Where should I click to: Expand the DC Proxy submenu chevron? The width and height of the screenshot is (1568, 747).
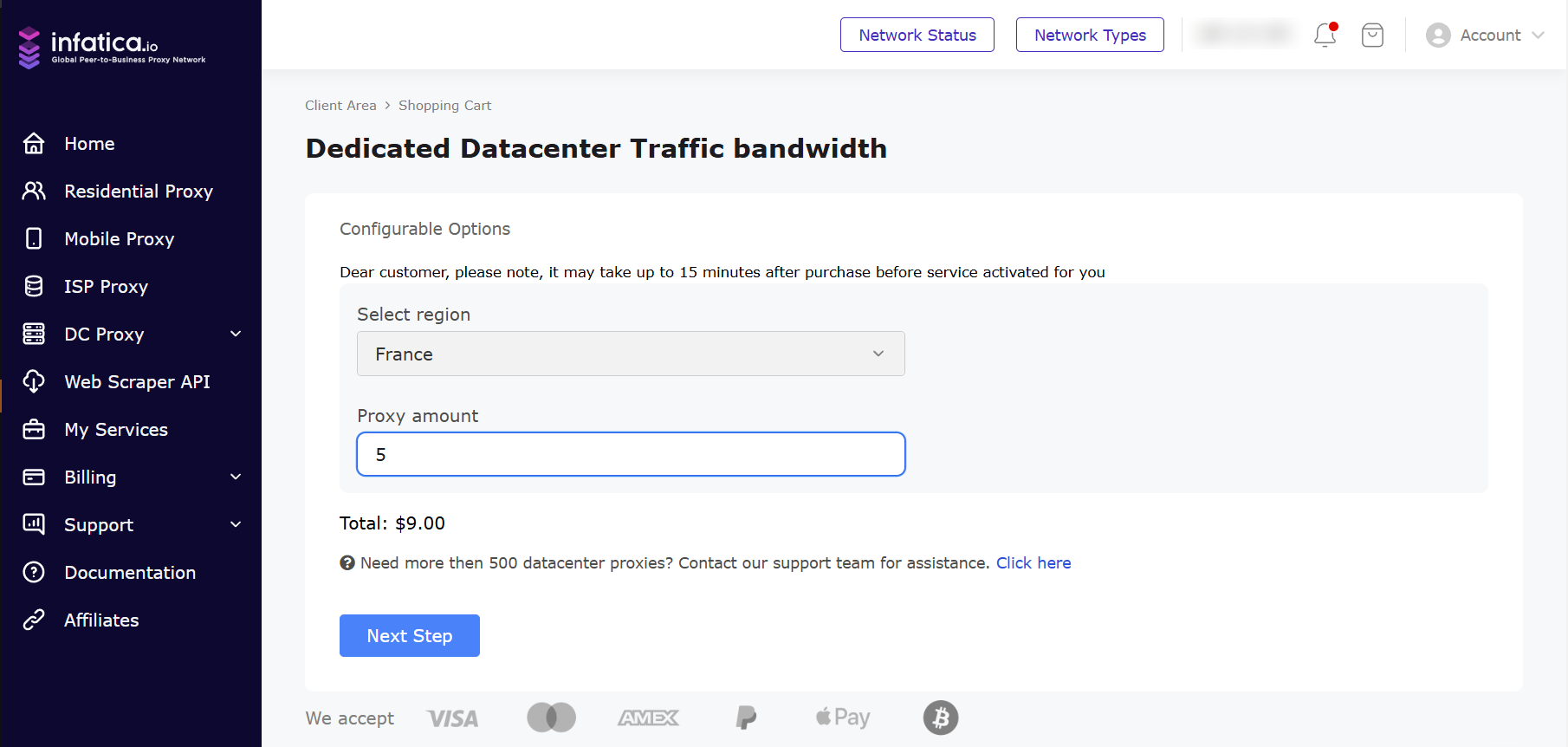pyautogui.click(x=236, y=334)
